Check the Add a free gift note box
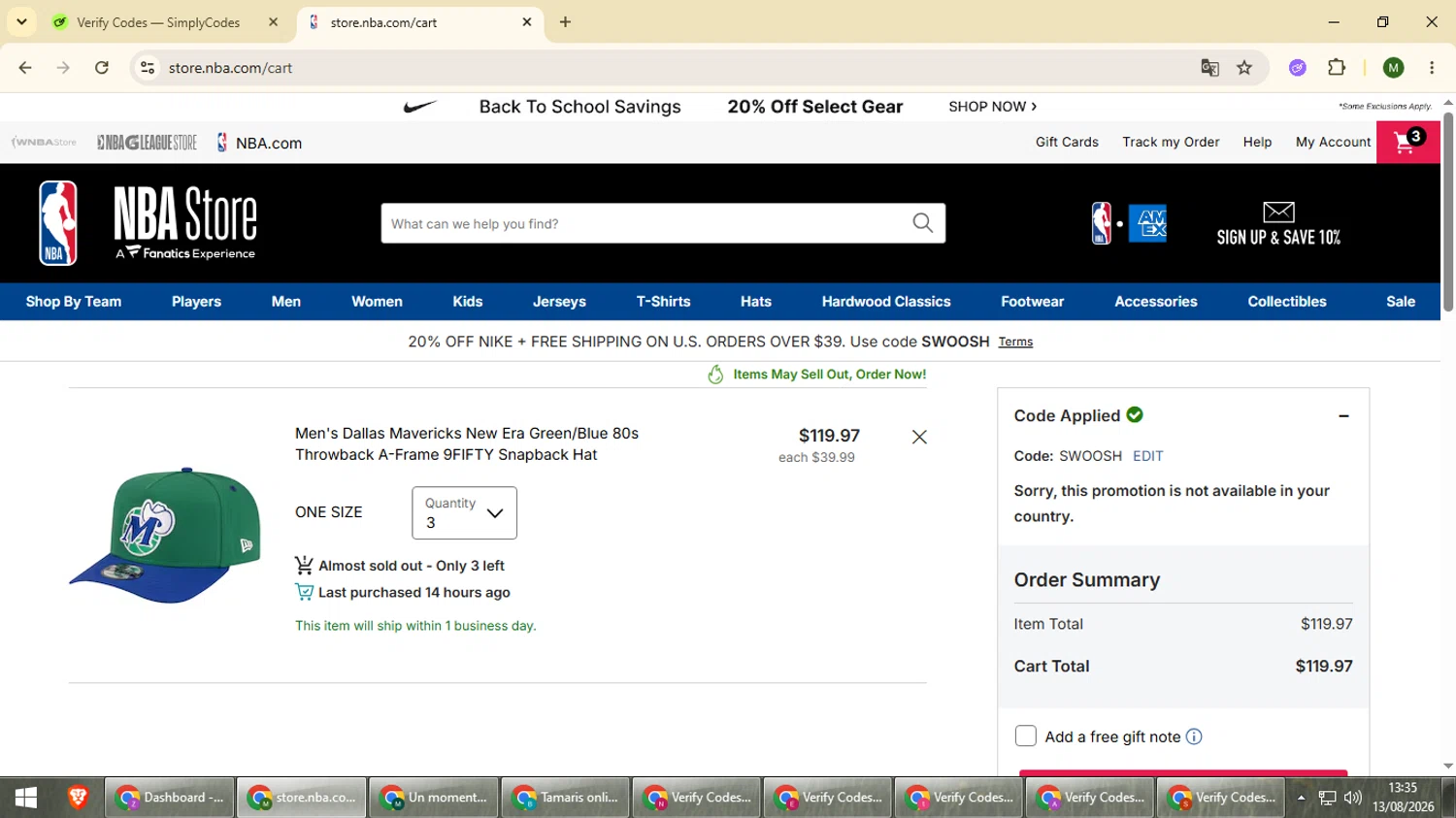This screenshot has width=1456, height=818. tap(1025, 736)
